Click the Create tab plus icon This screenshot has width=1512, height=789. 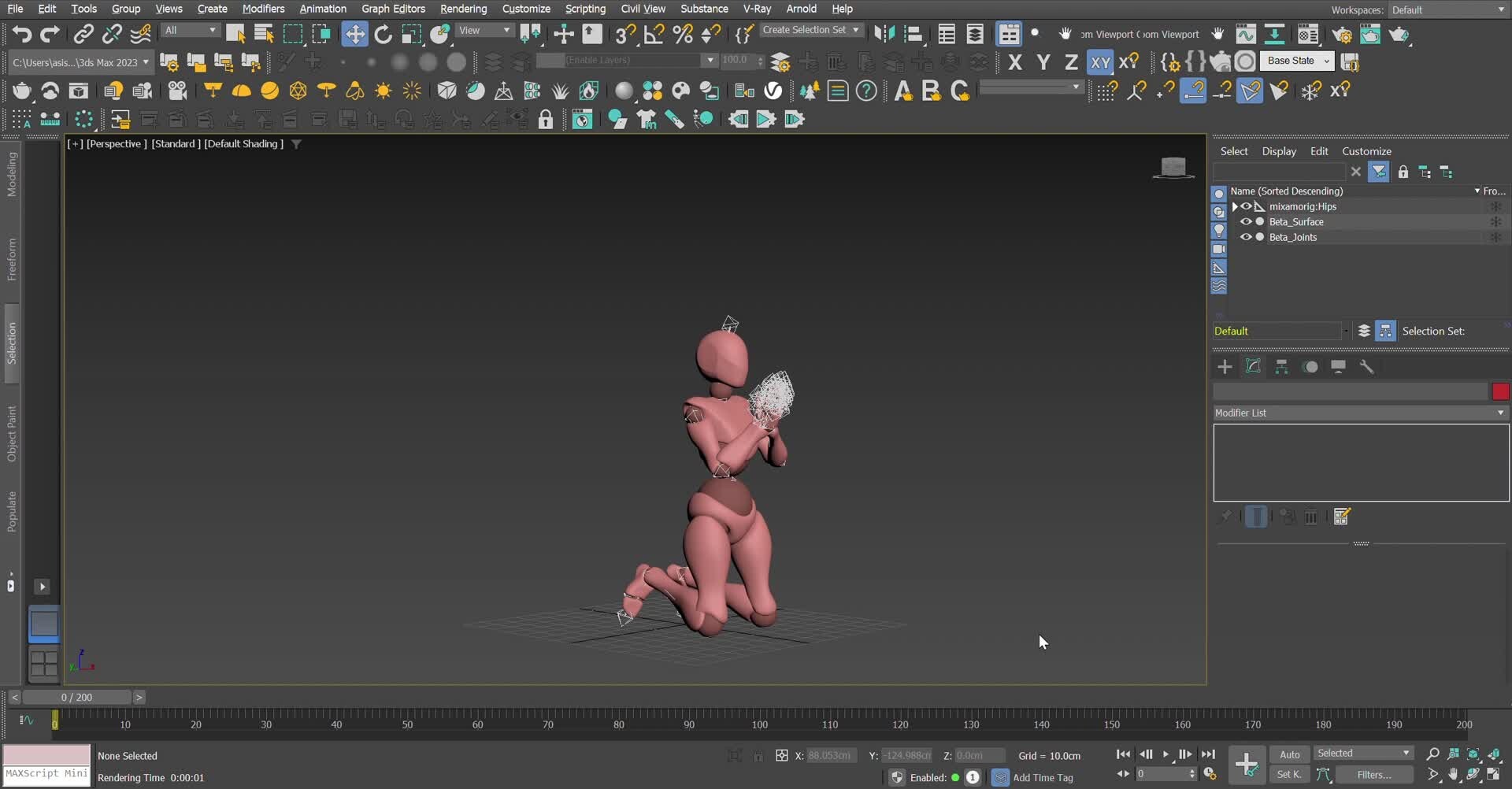tap(1225, 367)
